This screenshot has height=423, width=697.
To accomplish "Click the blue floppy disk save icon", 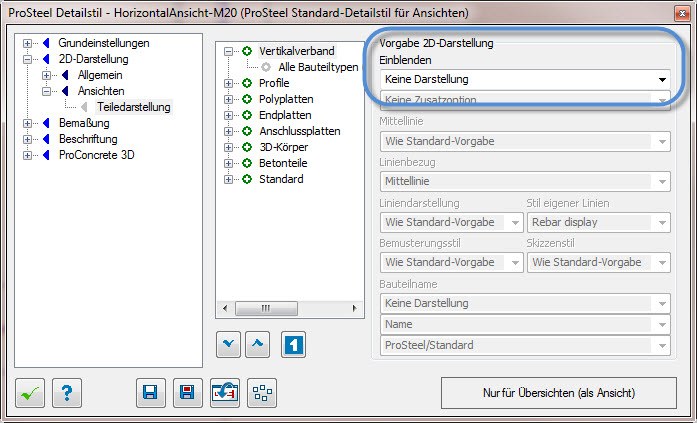I will pos(151,393).
